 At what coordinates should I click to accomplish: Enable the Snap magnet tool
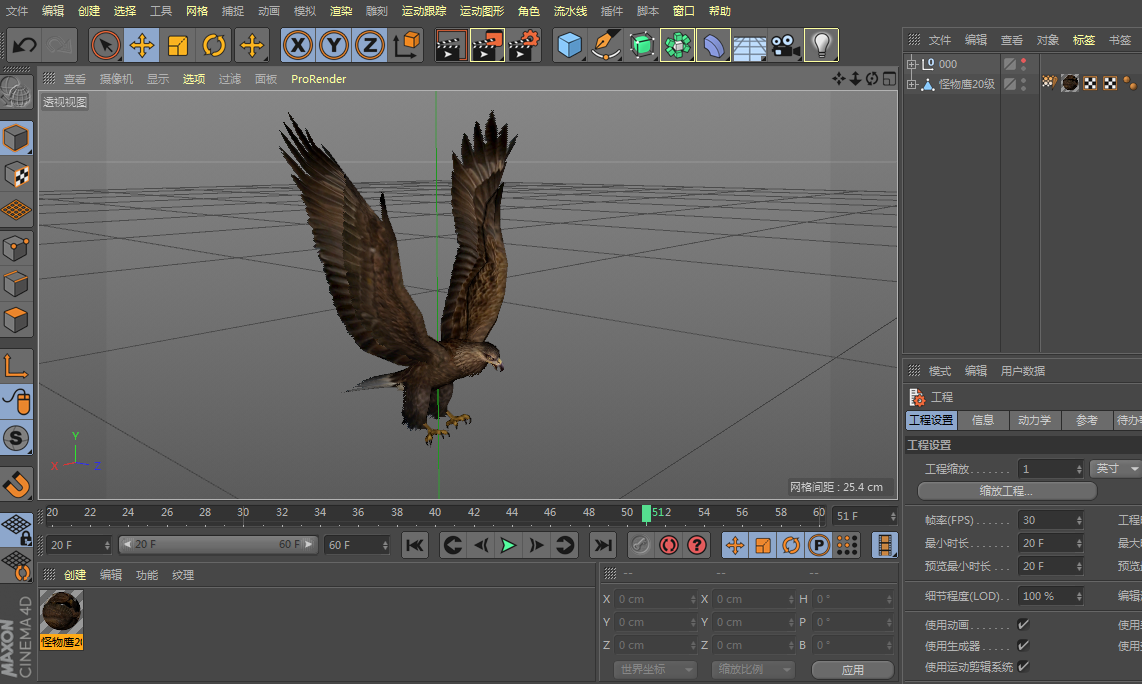[16, 485]
